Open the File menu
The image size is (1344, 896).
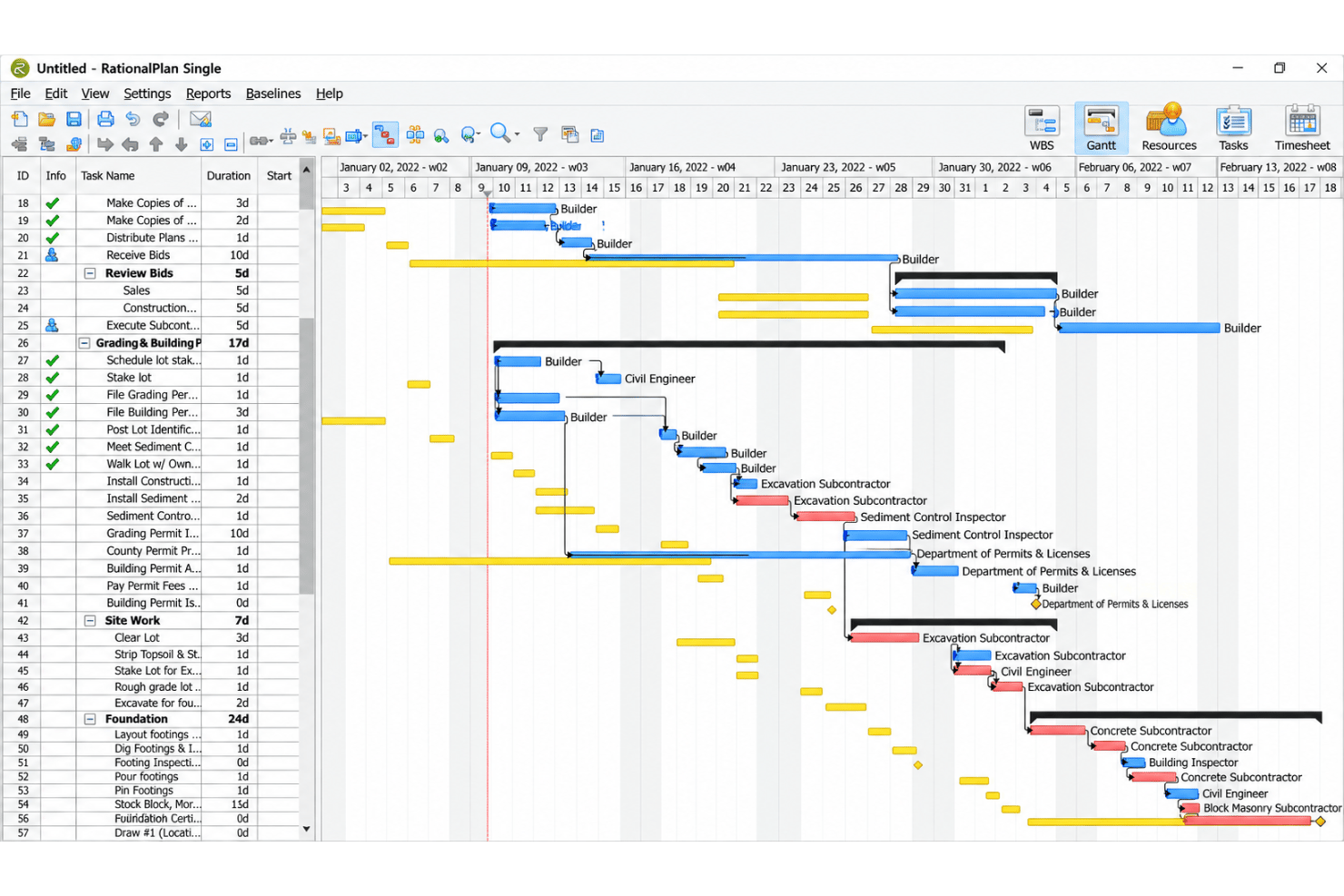(x=20, y=94)
